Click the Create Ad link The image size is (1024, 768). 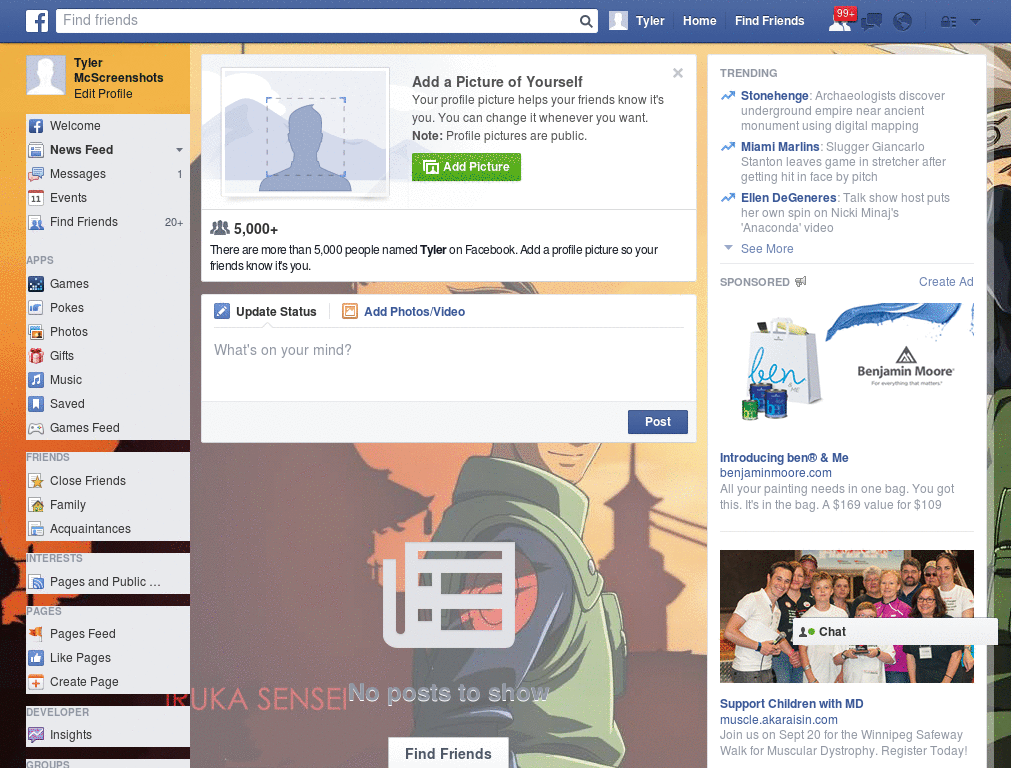click(946, 282)
